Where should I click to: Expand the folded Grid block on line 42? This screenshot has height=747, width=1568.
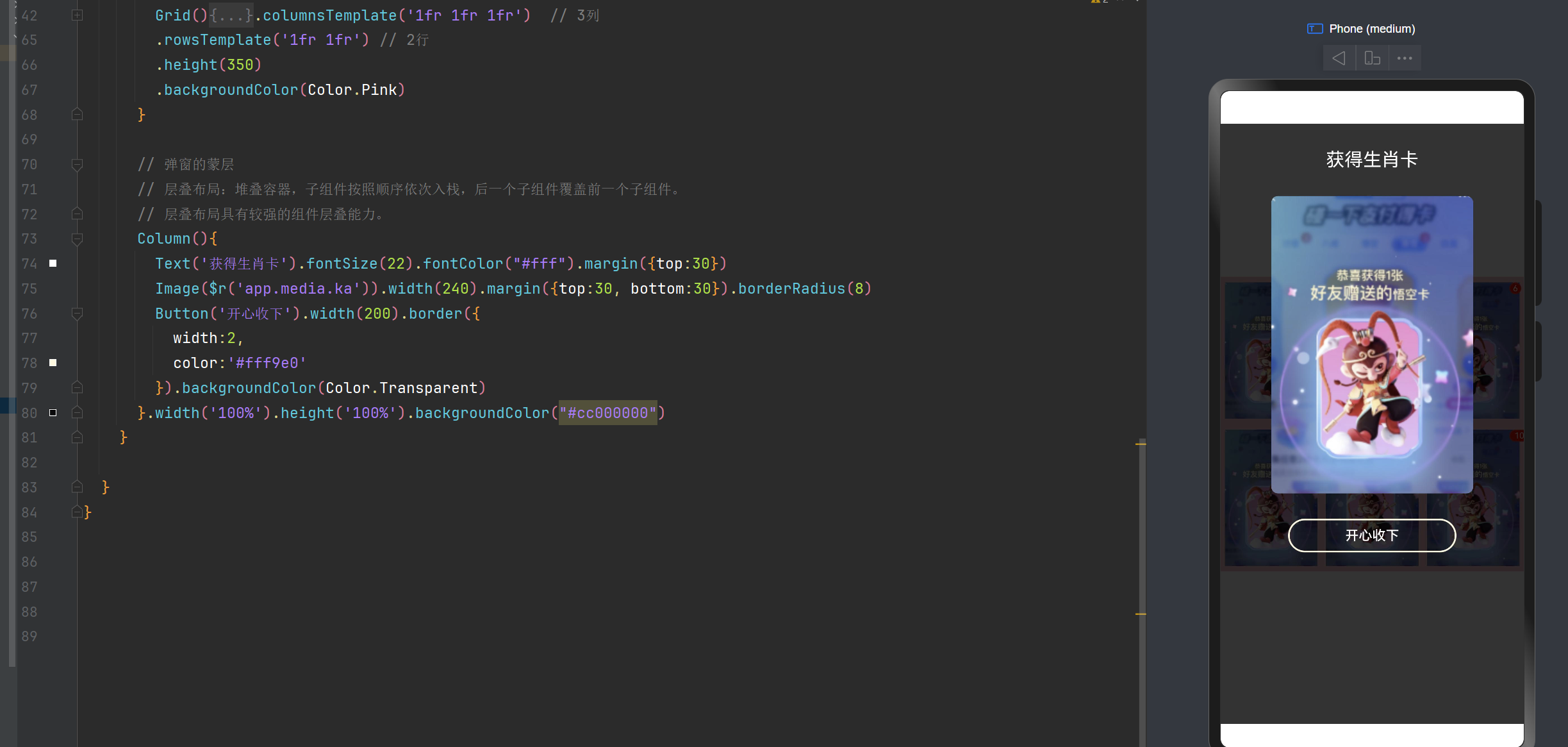(x=77, y=15)
